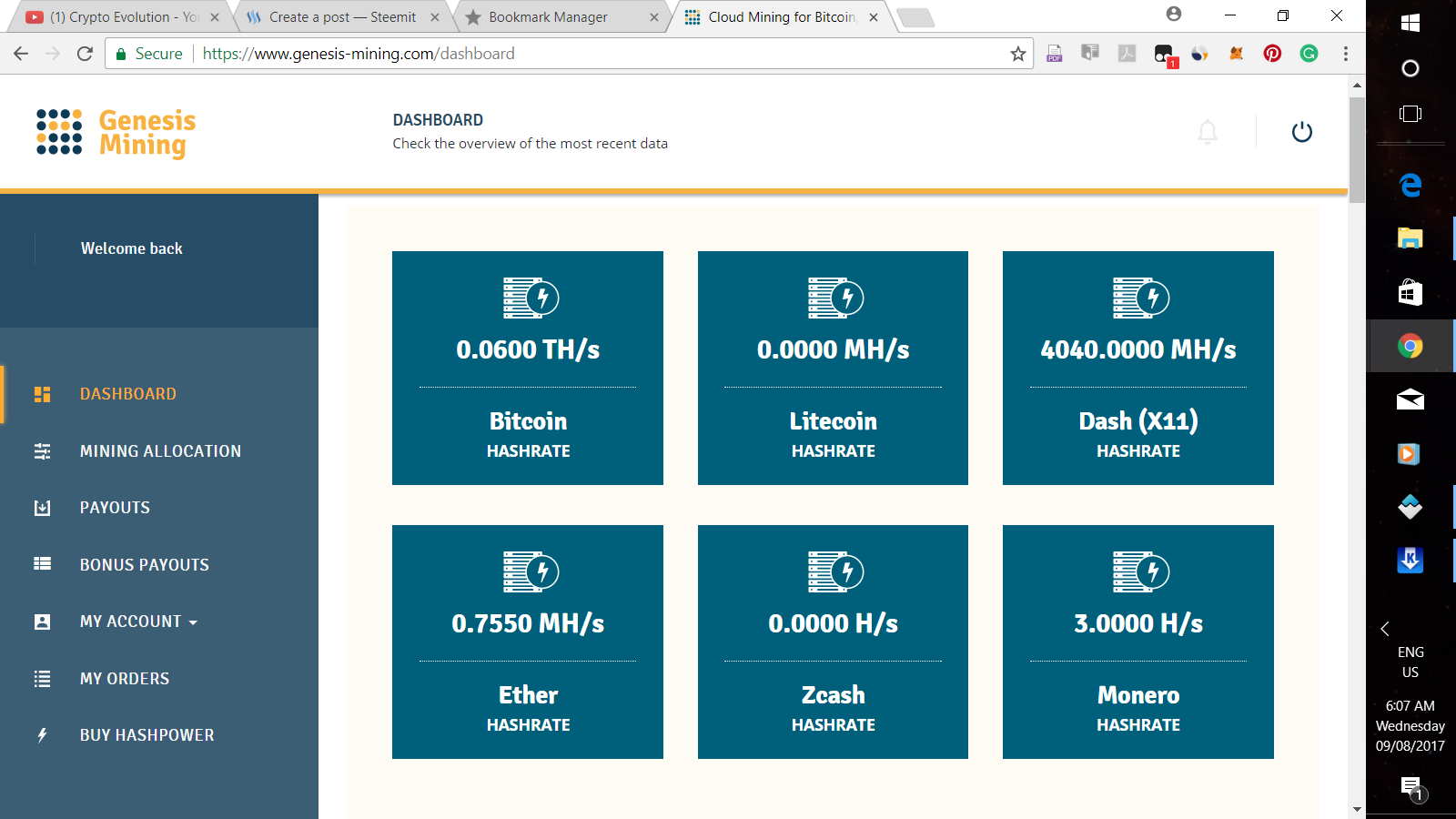
Task: Open Windows Store from the taskbar
Action: tap(1410, 292)
